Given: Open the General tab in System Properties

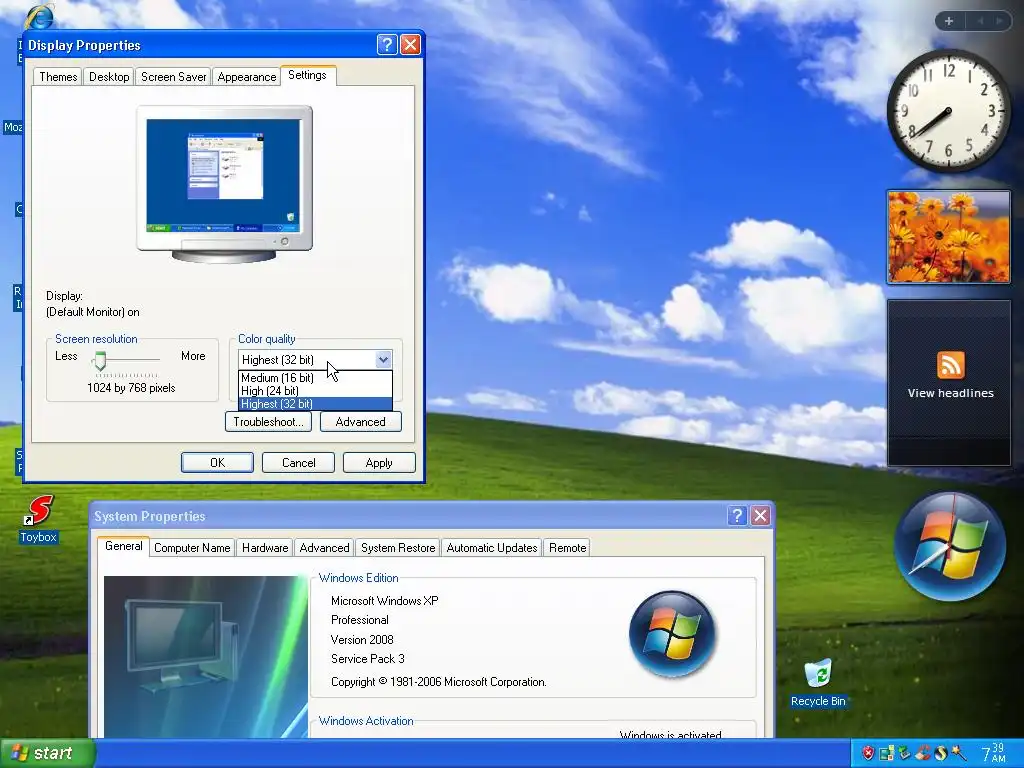Looking at the screenshot, I should click(x=123, y=546).
